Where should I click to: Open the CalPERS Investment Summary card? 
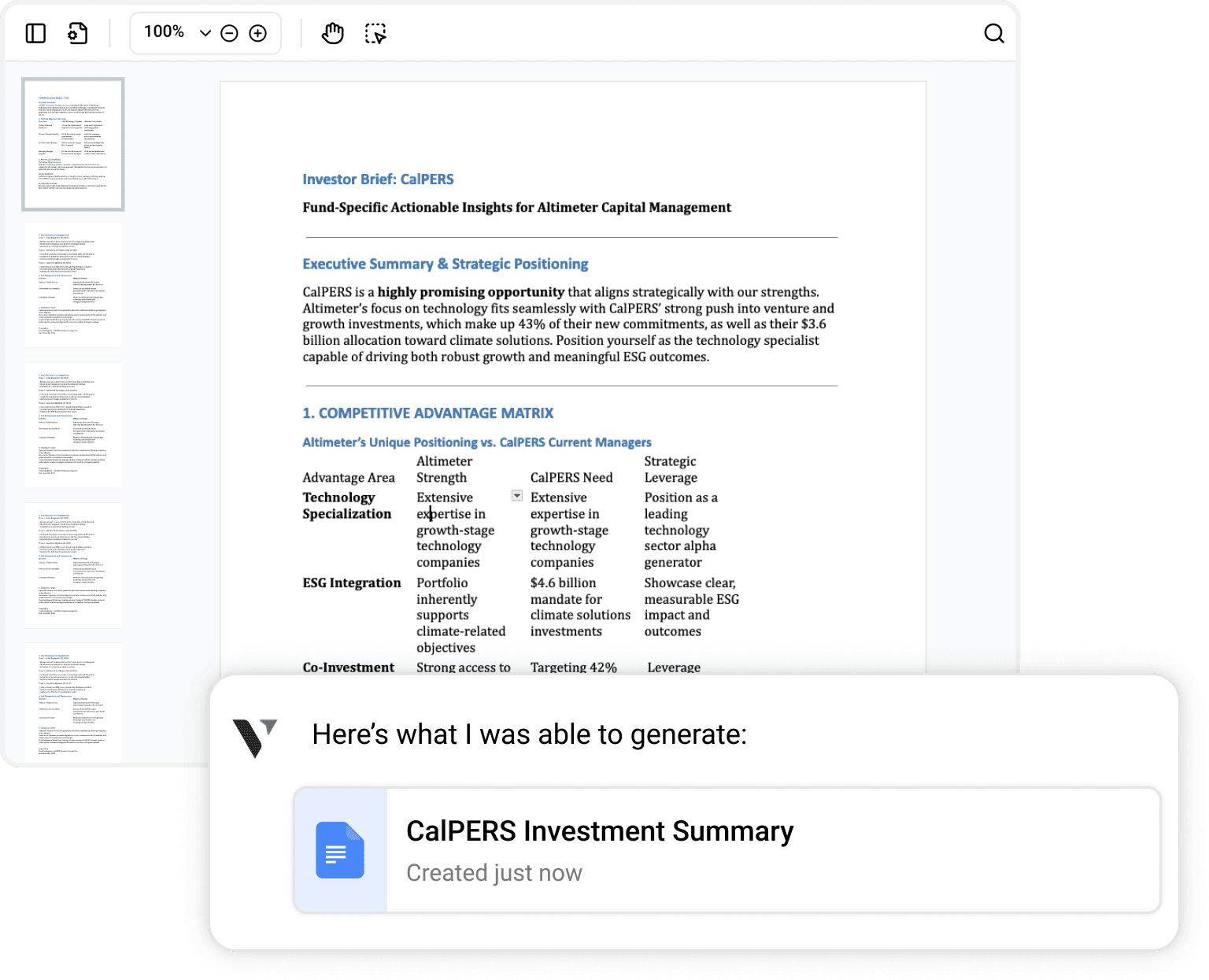[x=727, y=850]
